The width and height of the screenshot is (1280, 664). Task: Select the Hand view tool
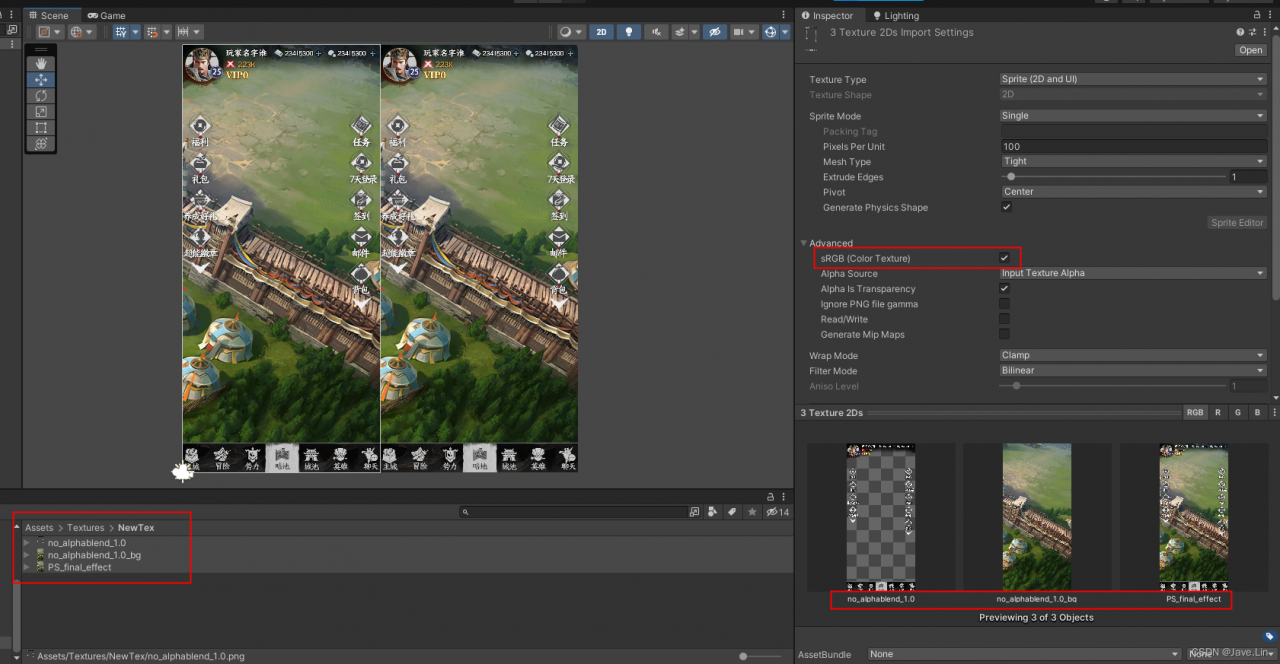tap(41, 63)
